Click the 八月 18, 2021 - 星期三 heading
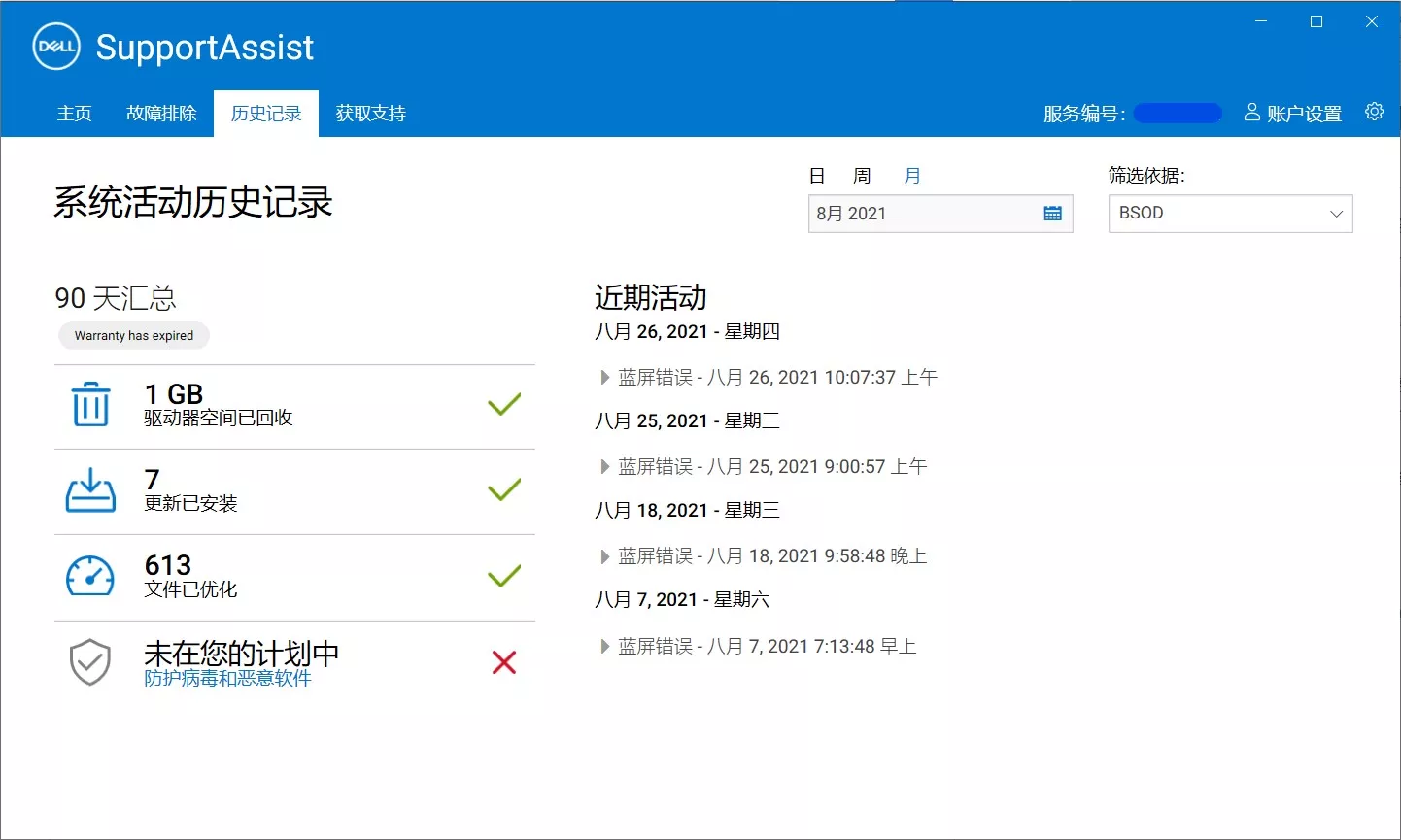Screen dimensions: 1401x840 click(687, 510)
